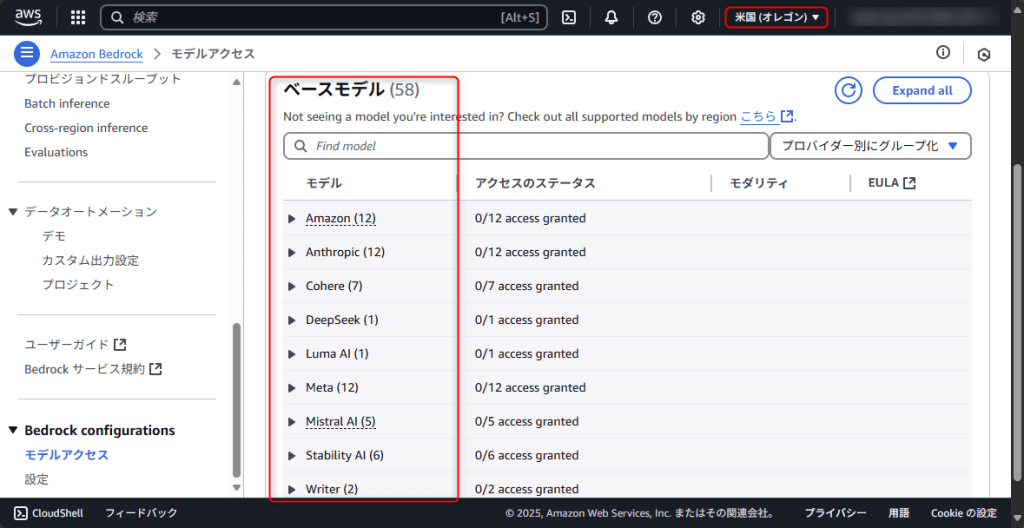Open Cookie の設定 in the footer

click(964, 513)
